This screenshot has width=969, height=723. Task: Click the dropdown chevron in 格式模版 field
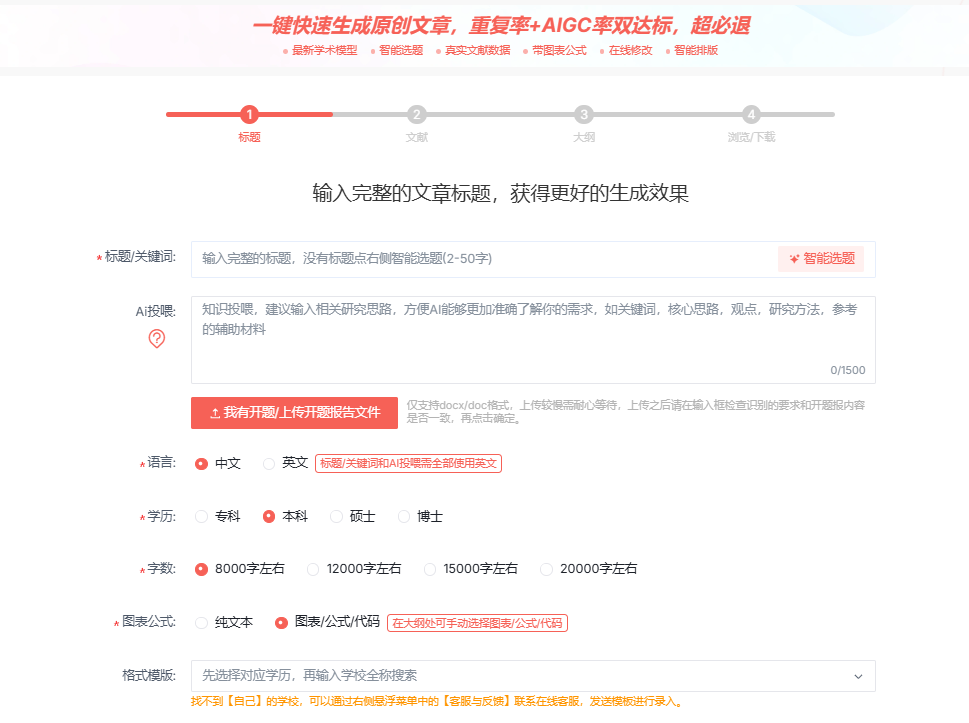[x=858, y=676]
